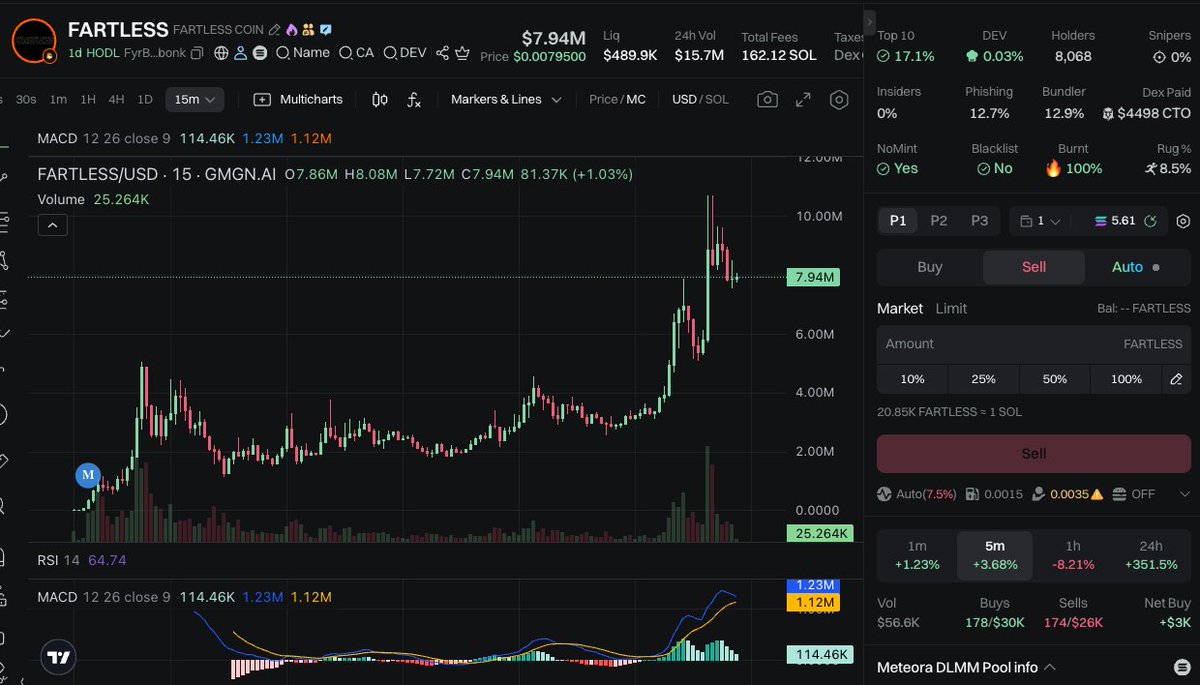Viewport: 1200px width, 685px height.
Task: Open Multicharts view
Action: click(x=298, y=99)
